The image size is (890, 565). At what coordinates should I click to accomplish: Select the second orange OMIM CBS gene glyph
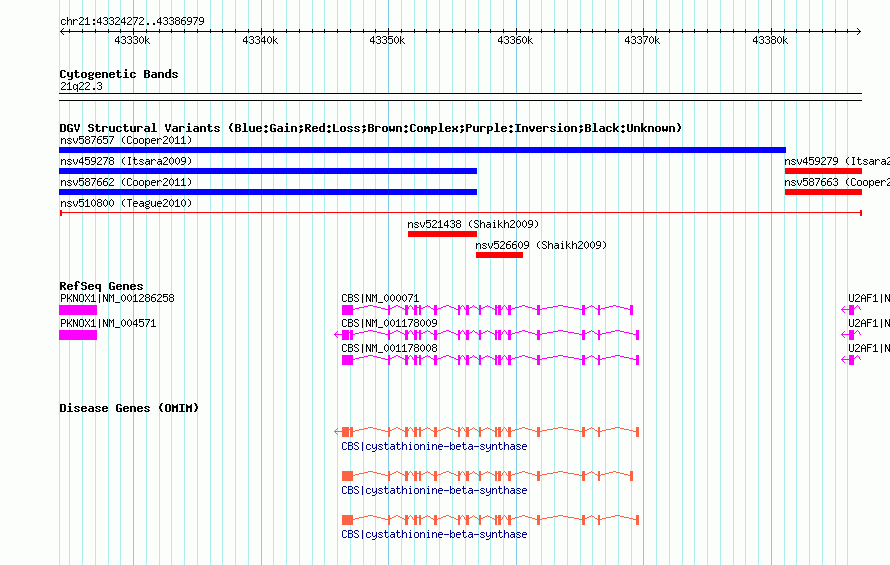(x=488, y=476)
